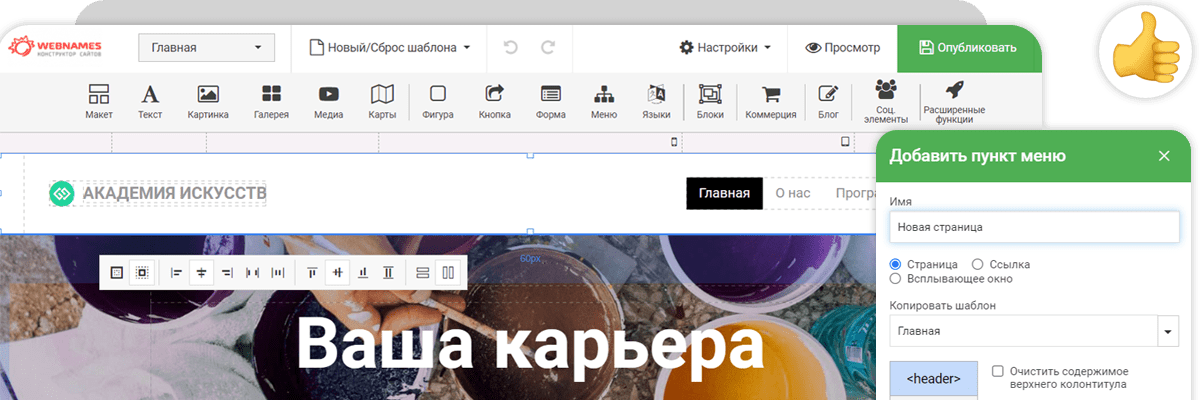
Task: Add a Медиа element
Action: click(x=329, y=102)
